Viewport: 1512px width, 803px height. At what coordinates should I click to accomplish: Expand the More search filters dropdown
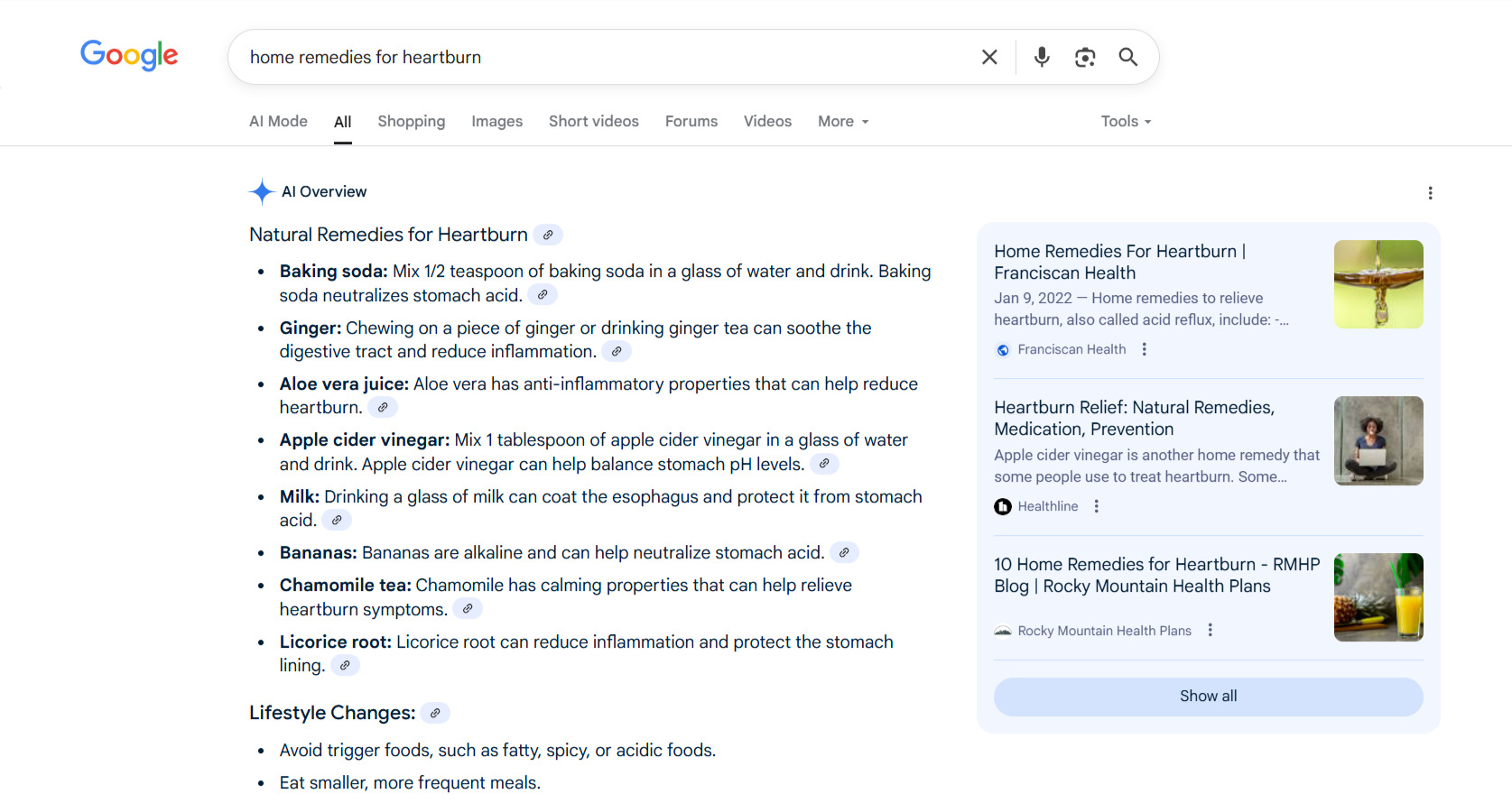click(843, 121)
